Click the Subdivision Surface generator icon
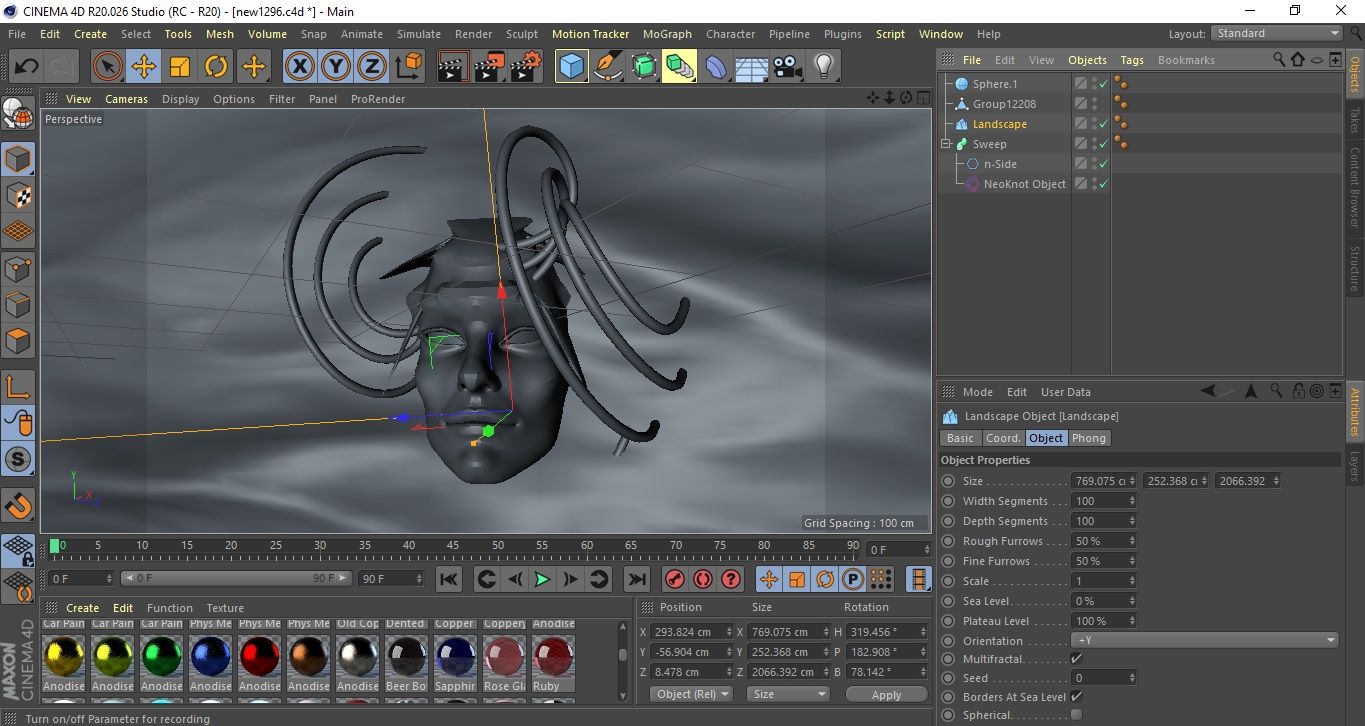 point(644,67)
